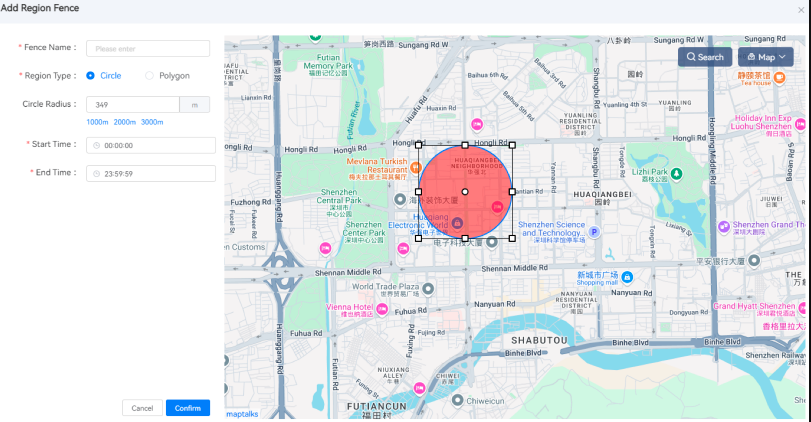Click the top-right resize handle of the fence
Screen dimensions: 811x422
click(512, 145)
